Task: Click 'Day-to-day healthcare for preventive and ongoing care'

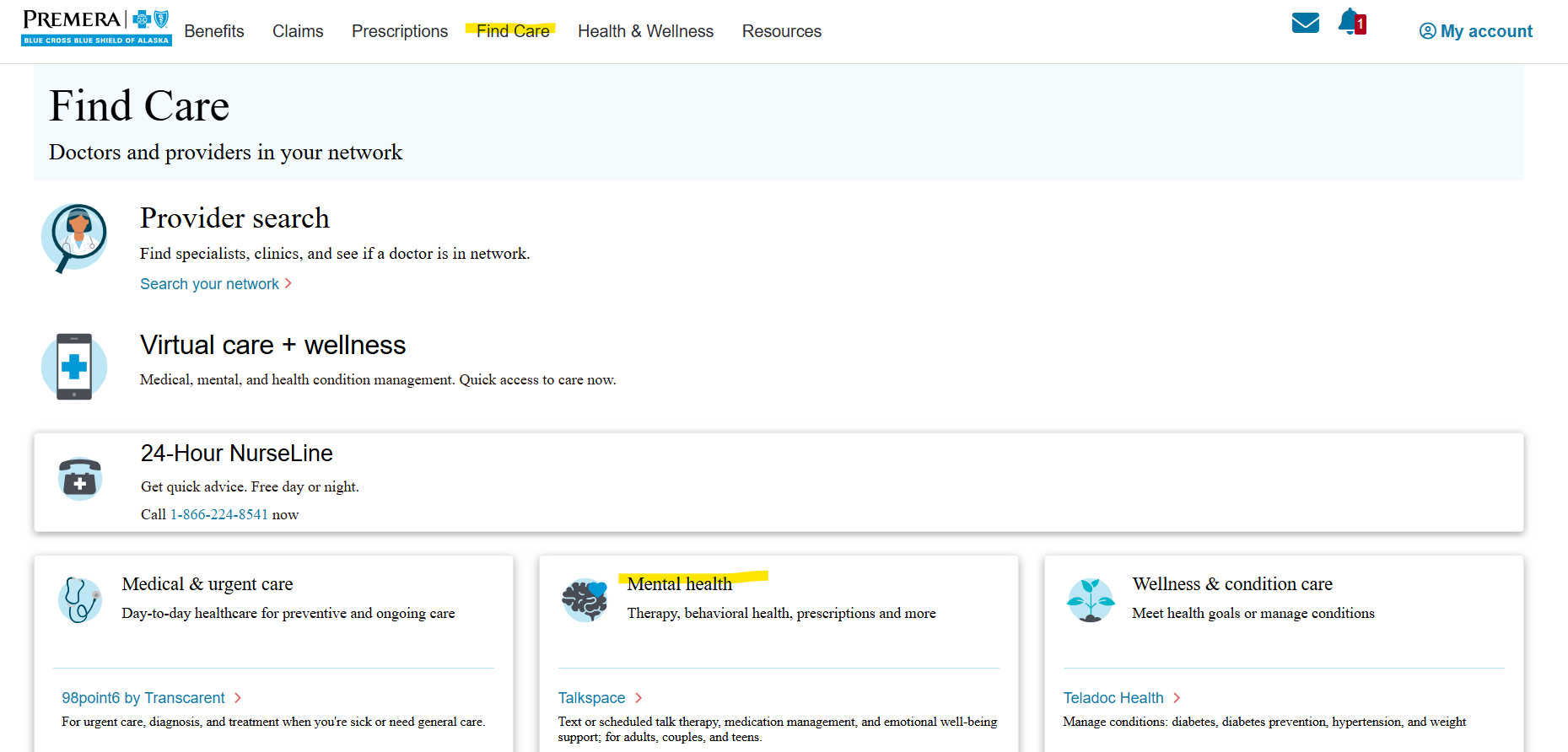Action: click(x=288, y=613)
